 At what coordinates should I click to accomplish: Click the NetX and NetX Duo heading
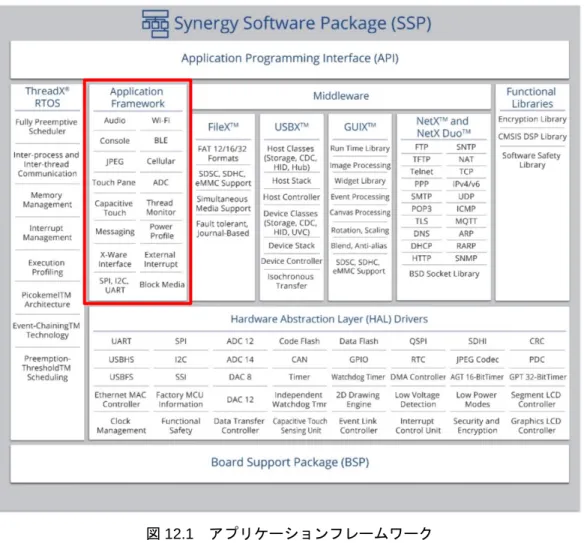point(442,127)
